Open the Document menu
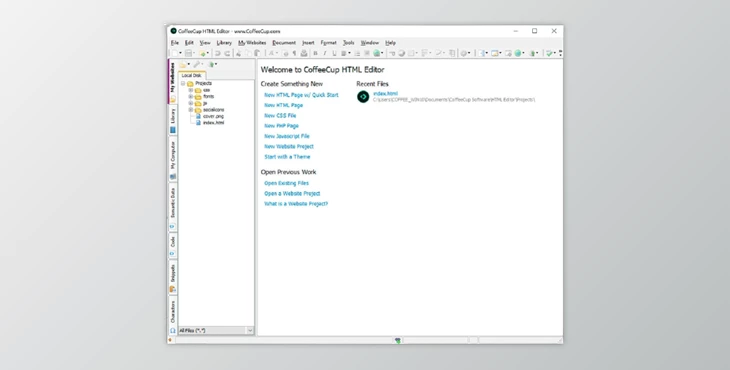The height and width of the screenshot is (370, 730). (x=284, y=43)
